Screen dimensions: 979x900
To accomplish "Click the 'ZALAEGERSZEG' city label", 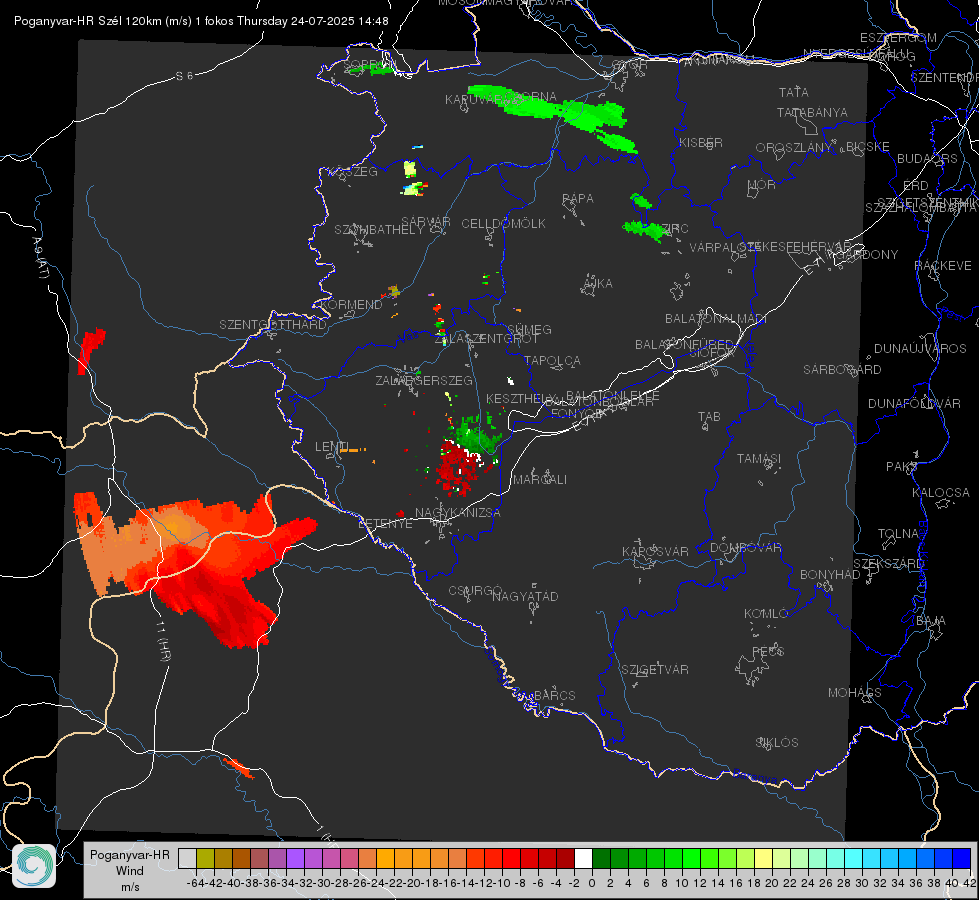I will tap(424, 380).
